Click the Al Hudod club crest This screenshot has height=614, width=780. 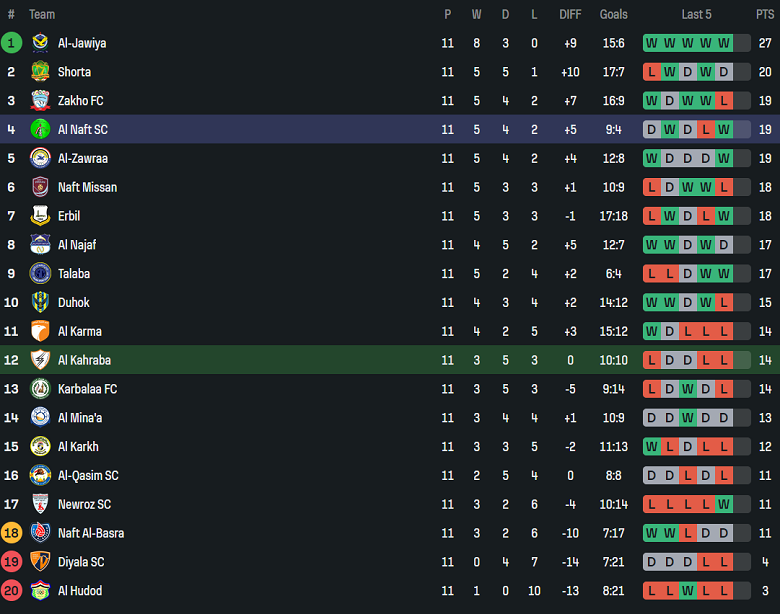(x=40, y=591)
